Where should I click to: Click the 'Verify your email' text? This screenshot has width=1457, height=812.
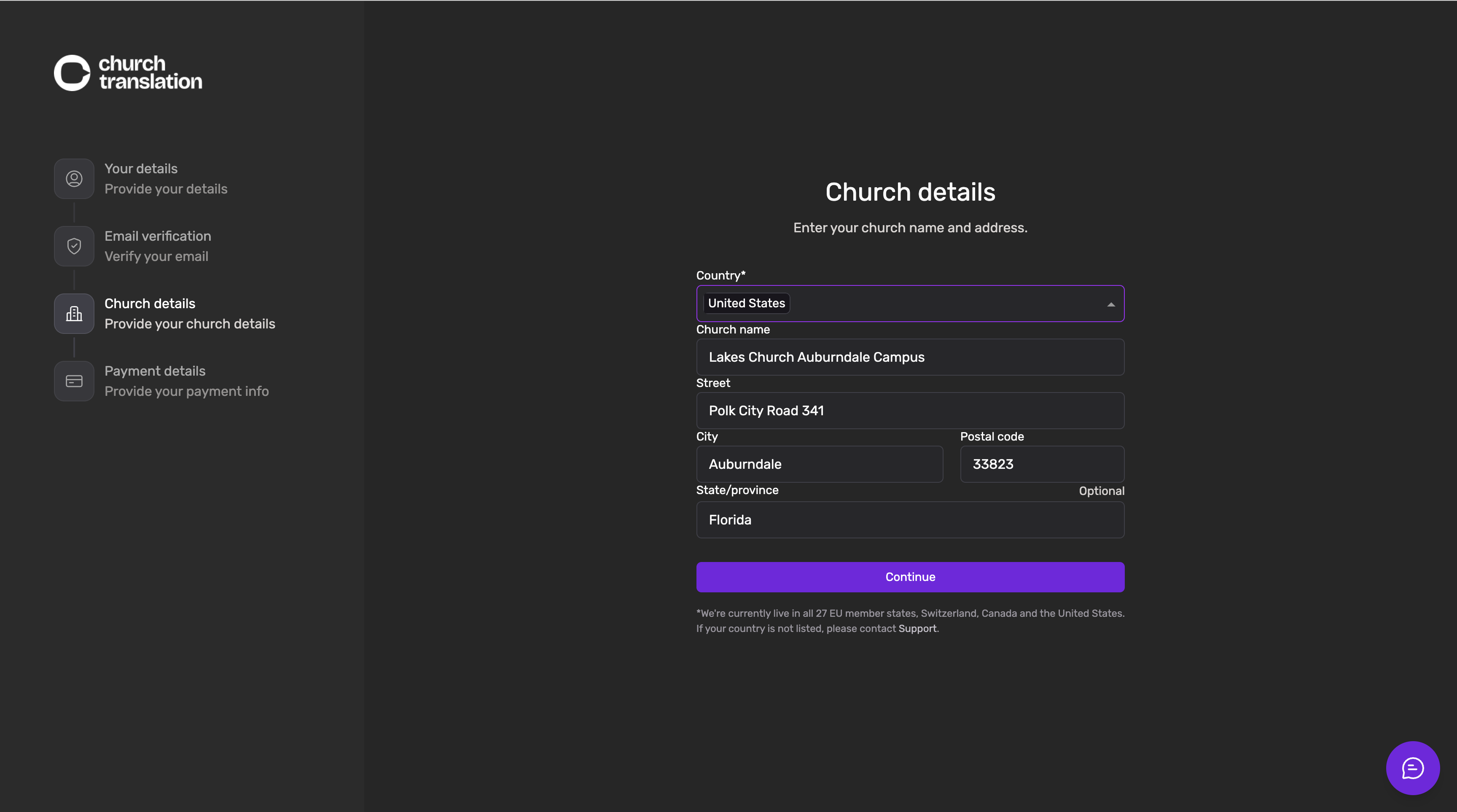(156, 256)
